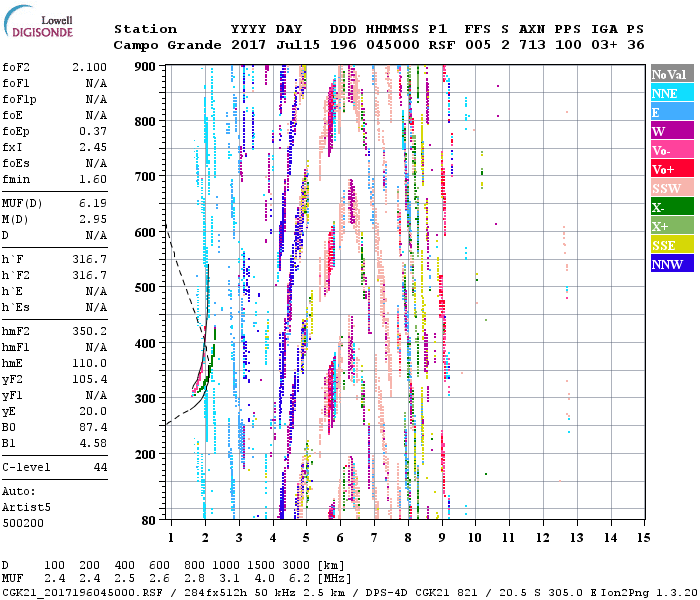
Task: Click the Campo Grande station name
Action: (x=164, y=45)
